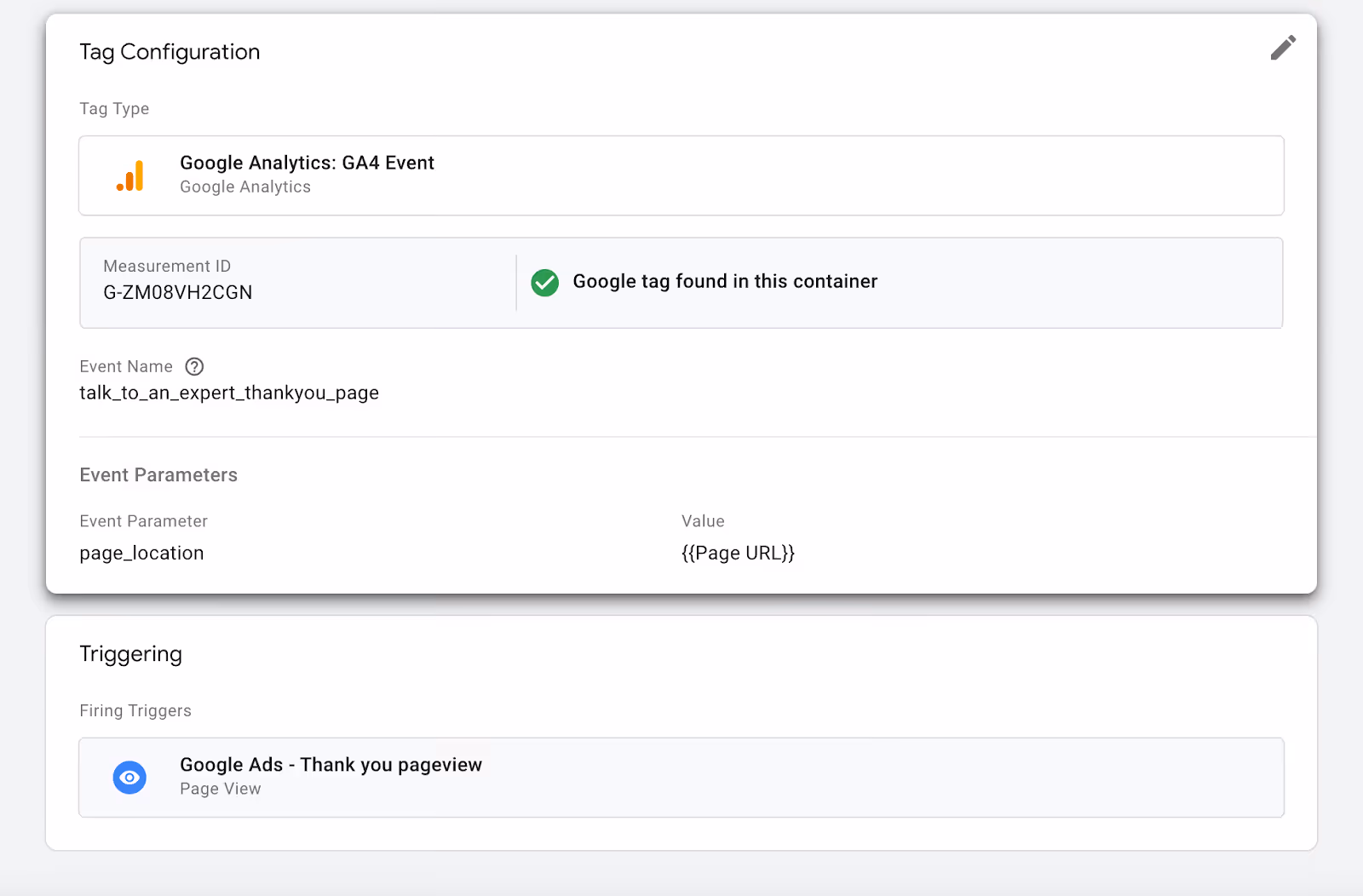This screenshot has width=1363, height=896.
Task: Click the Event Parameters heading
Action: tap(158, 475)
